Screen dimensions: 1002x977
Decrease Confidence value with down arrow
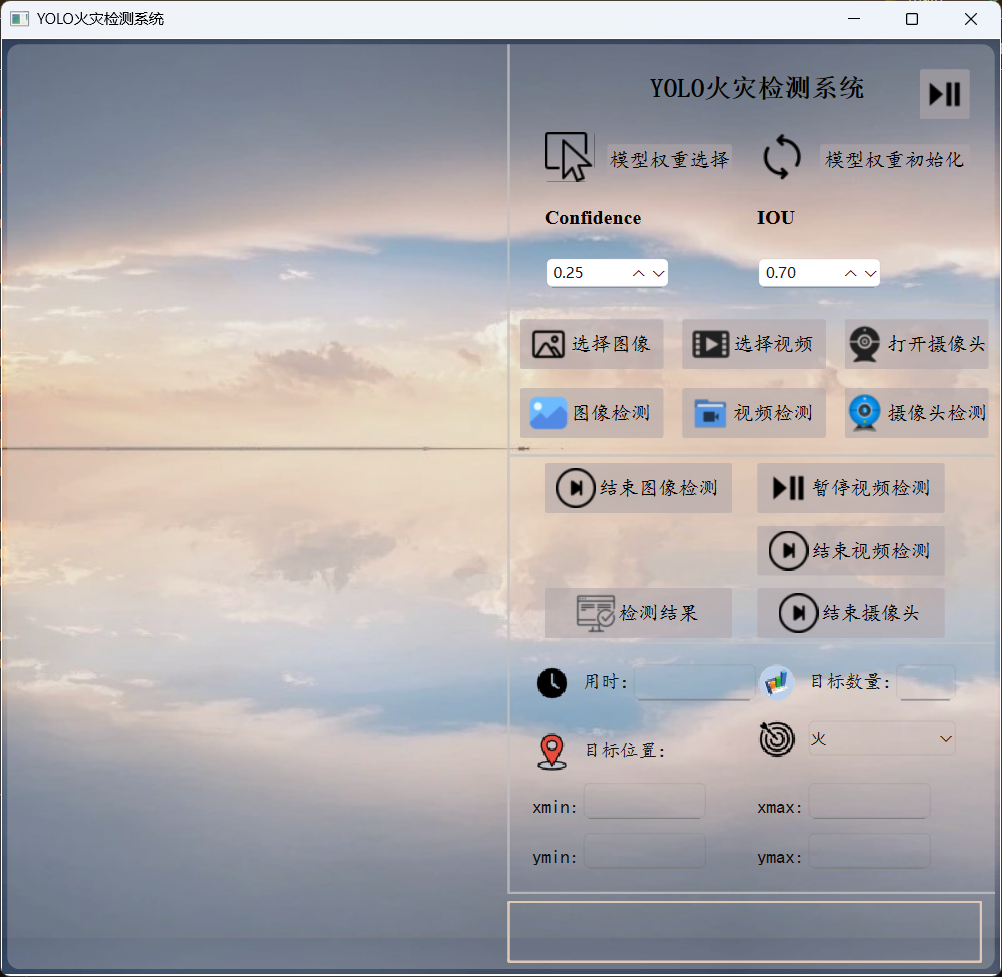pos(658,273)
